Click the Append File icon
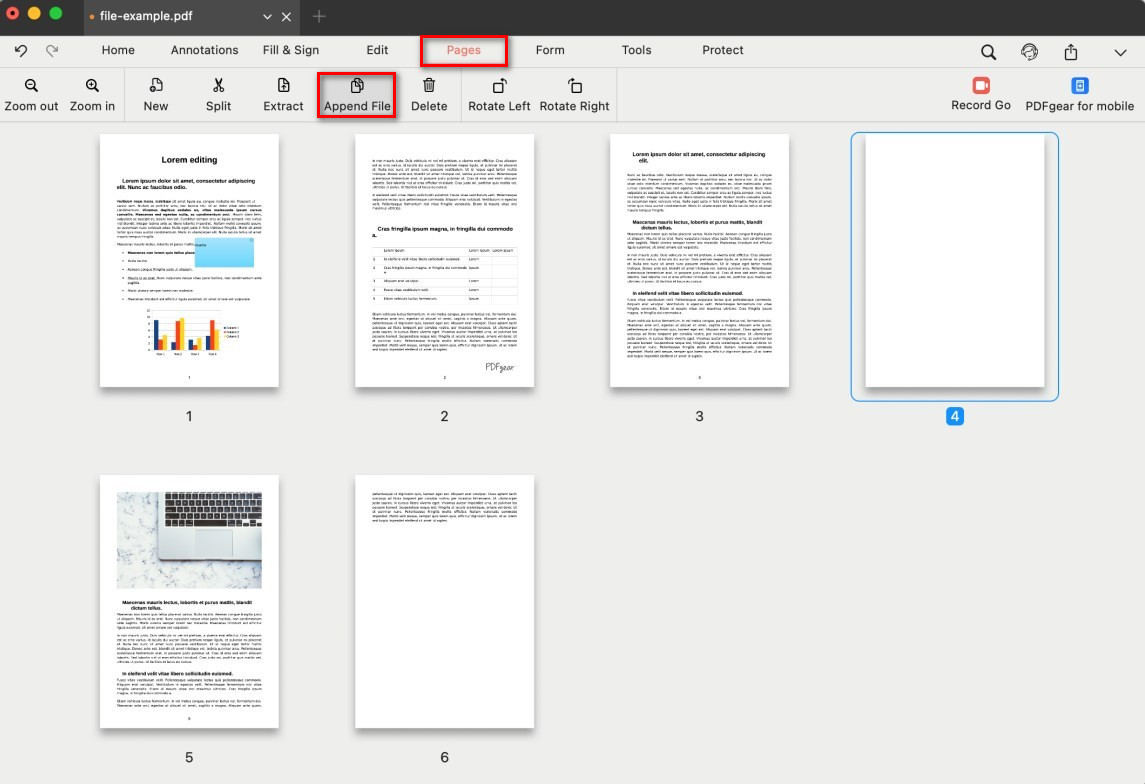This screenshot has height=784, width=1145. point(357,87)
